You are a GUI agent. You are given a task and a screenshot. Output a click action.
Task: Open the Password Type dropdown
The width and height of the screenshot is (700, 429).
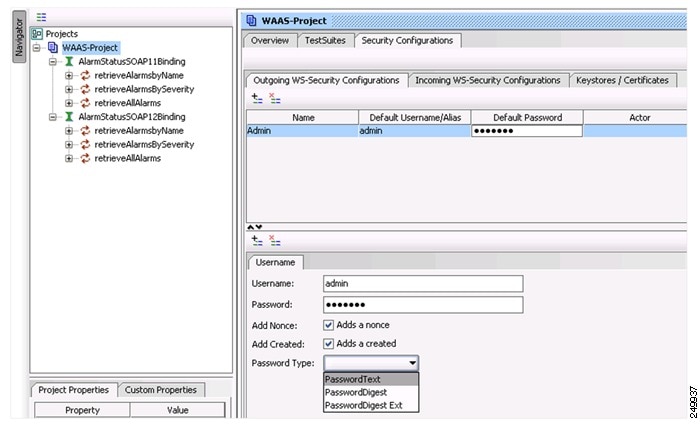[371, 363]
